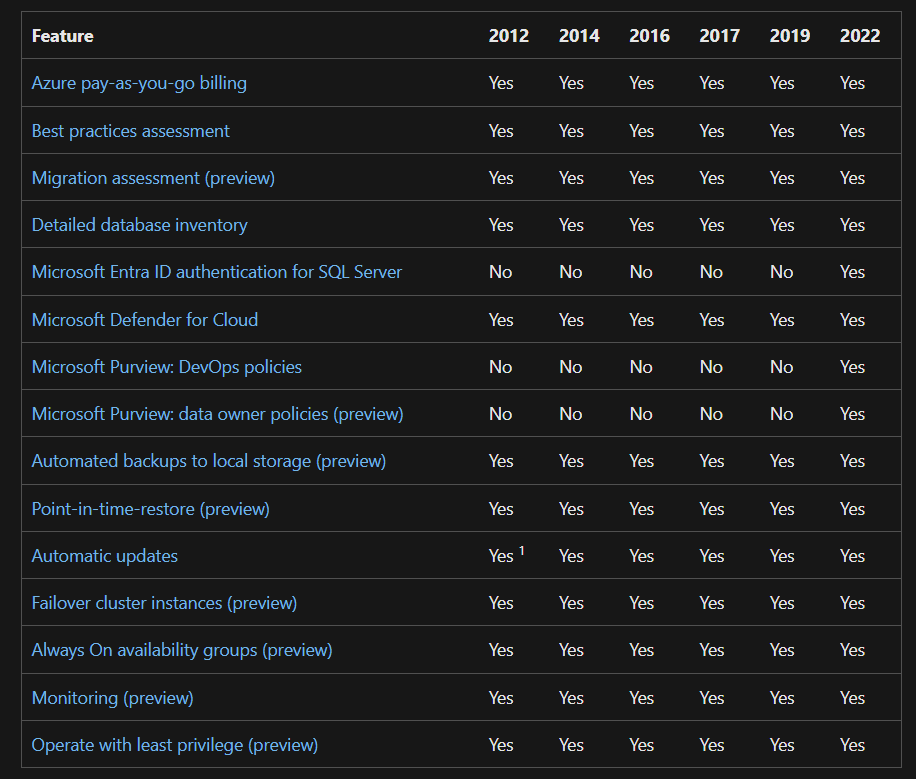Select the Detailed database inventory link
This screenshot has height=779, width=916.
pos(139,225)
